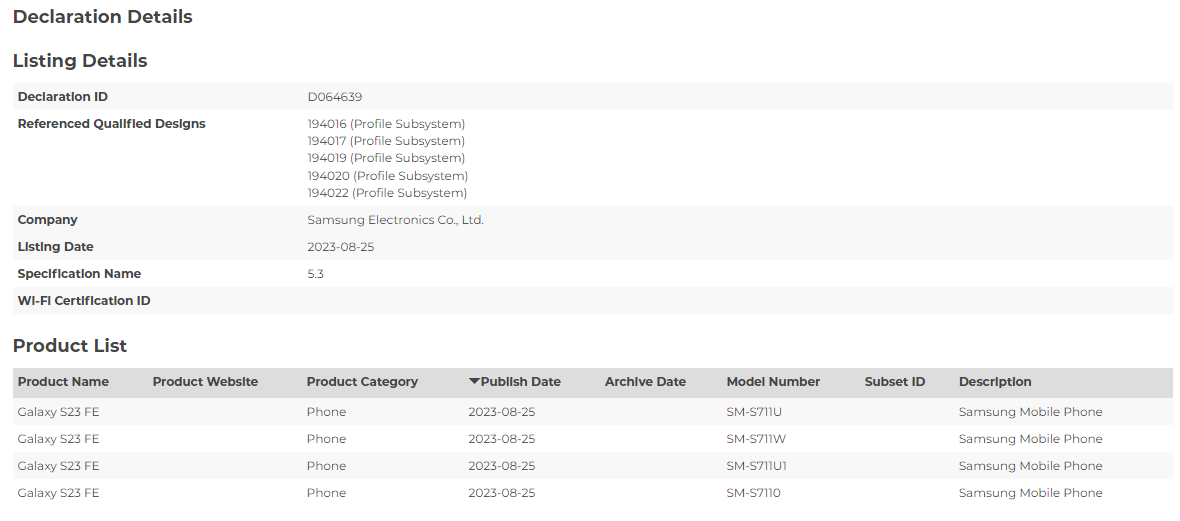Click the sort arrow beside Publish Date
The height and width of the screenshot is (521, 1180).
point(474,382)
